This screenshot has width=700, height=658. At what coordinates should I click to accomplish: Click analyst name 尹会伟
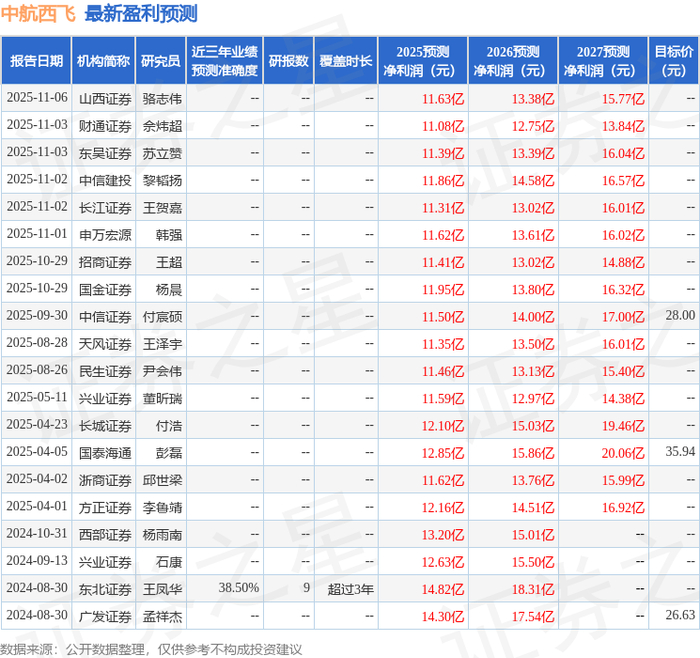coord(162,371)
